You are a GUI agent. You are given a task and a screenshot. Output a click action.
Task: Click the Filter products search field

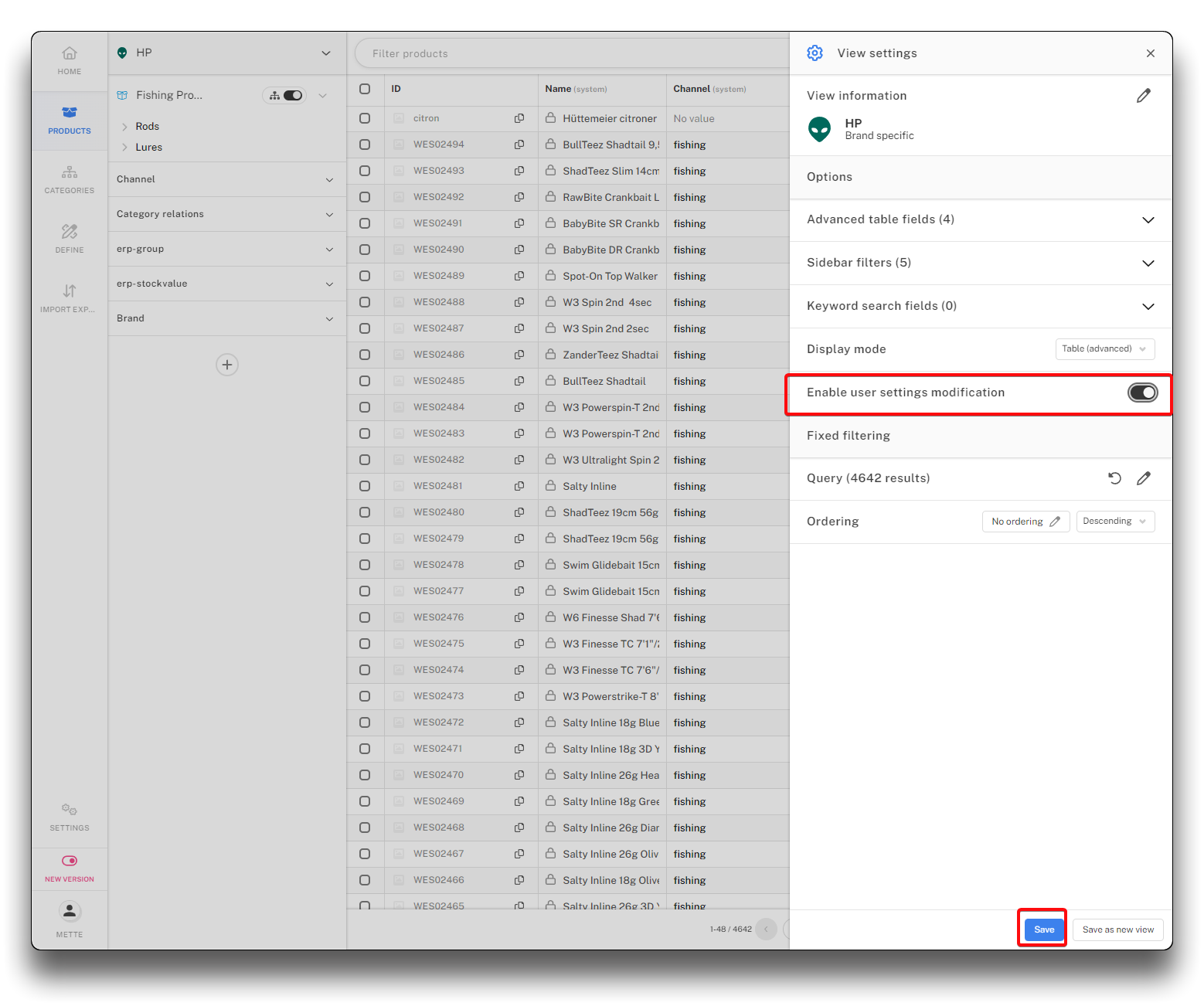572,53
